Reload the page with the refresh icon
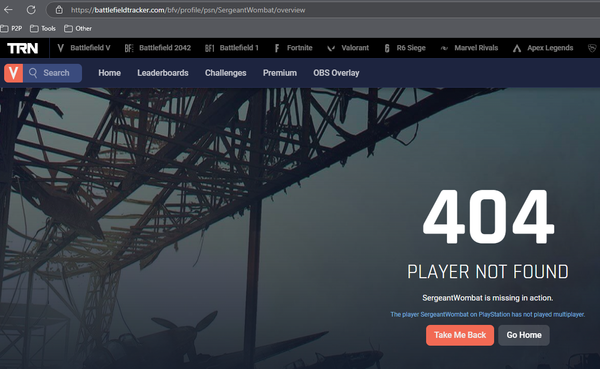 [x=31, y=10]
